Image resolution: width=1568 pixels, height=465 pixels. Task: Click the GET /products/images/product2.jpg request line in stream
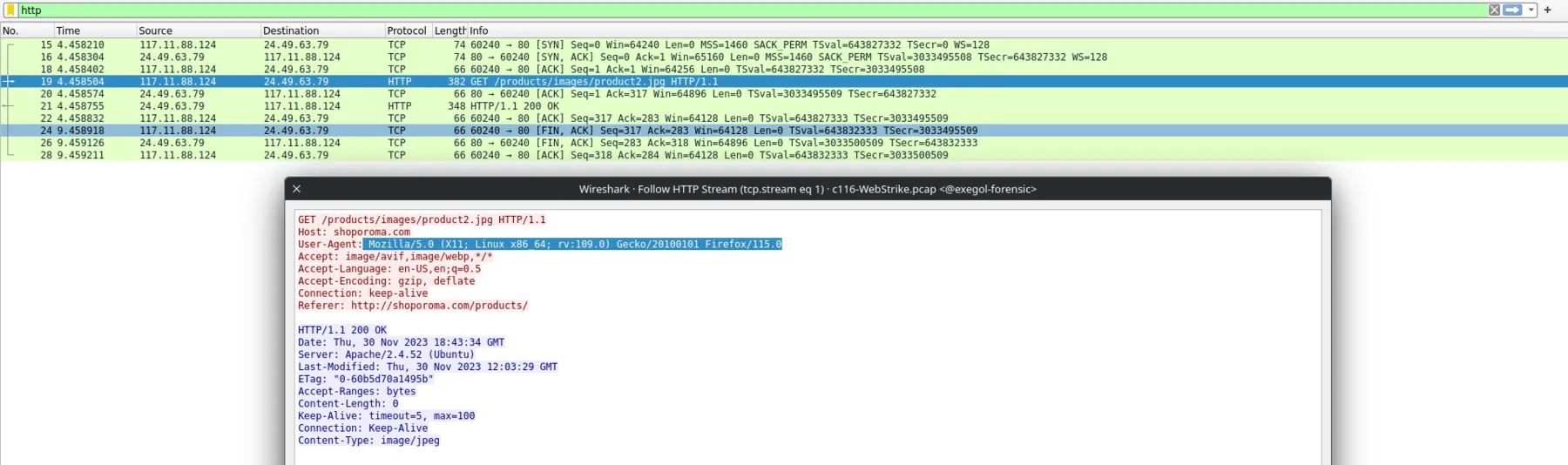point(422,219)
